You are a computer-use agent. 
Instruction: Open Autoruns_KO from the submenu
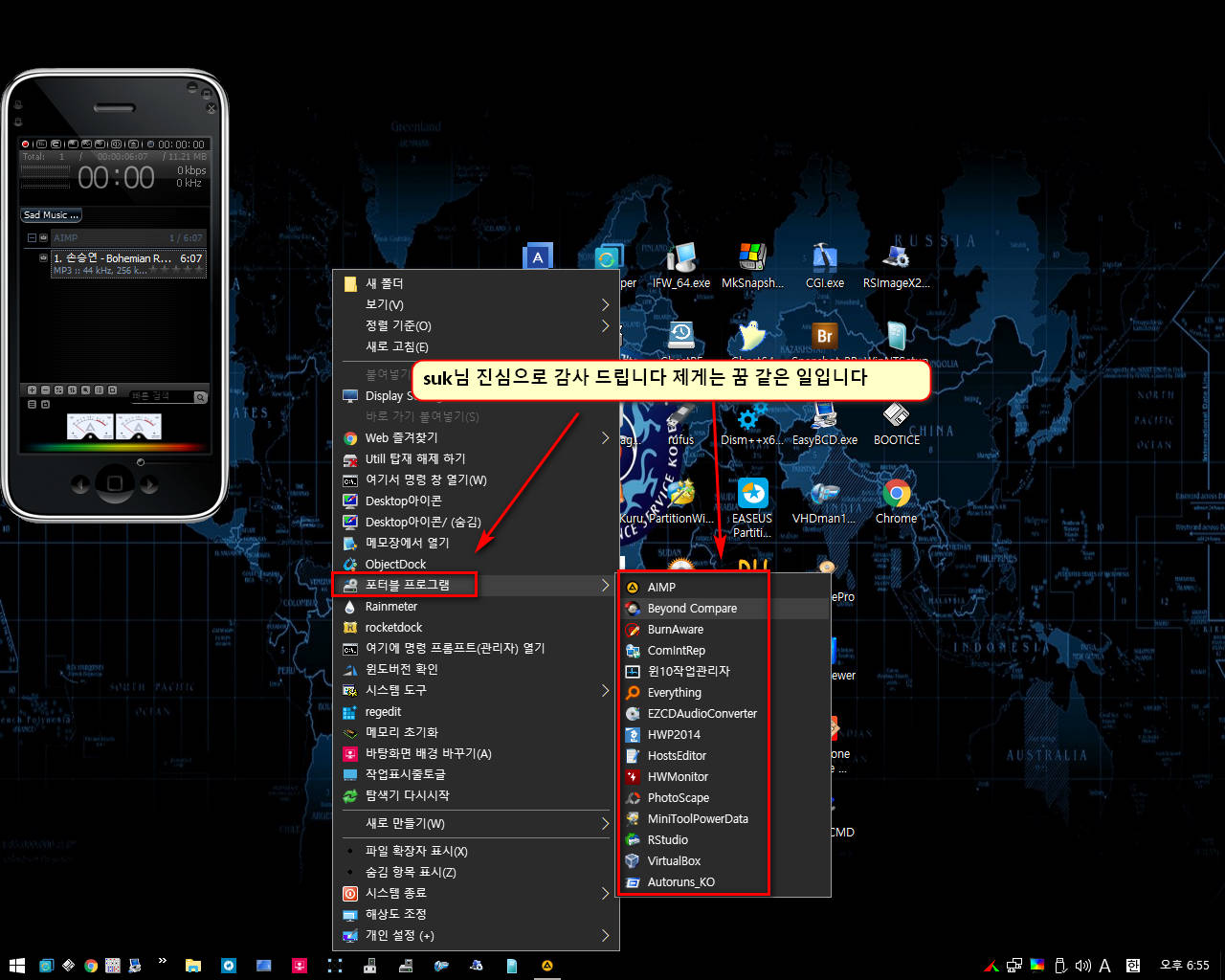click(724, 882)
